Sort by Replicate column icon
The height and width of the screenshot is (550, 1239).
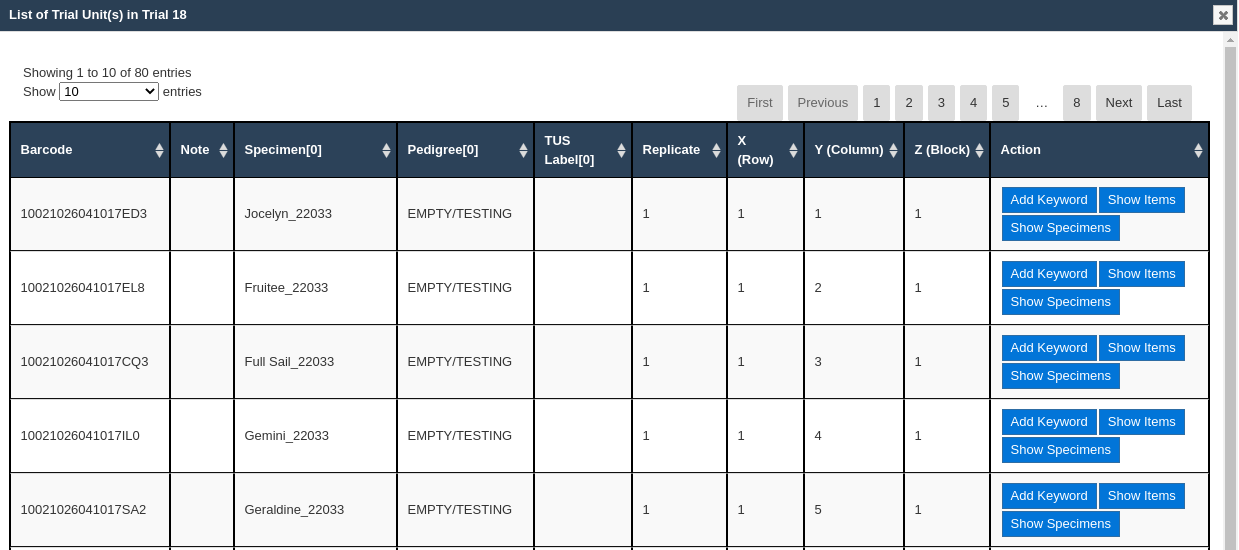(716, 150)
